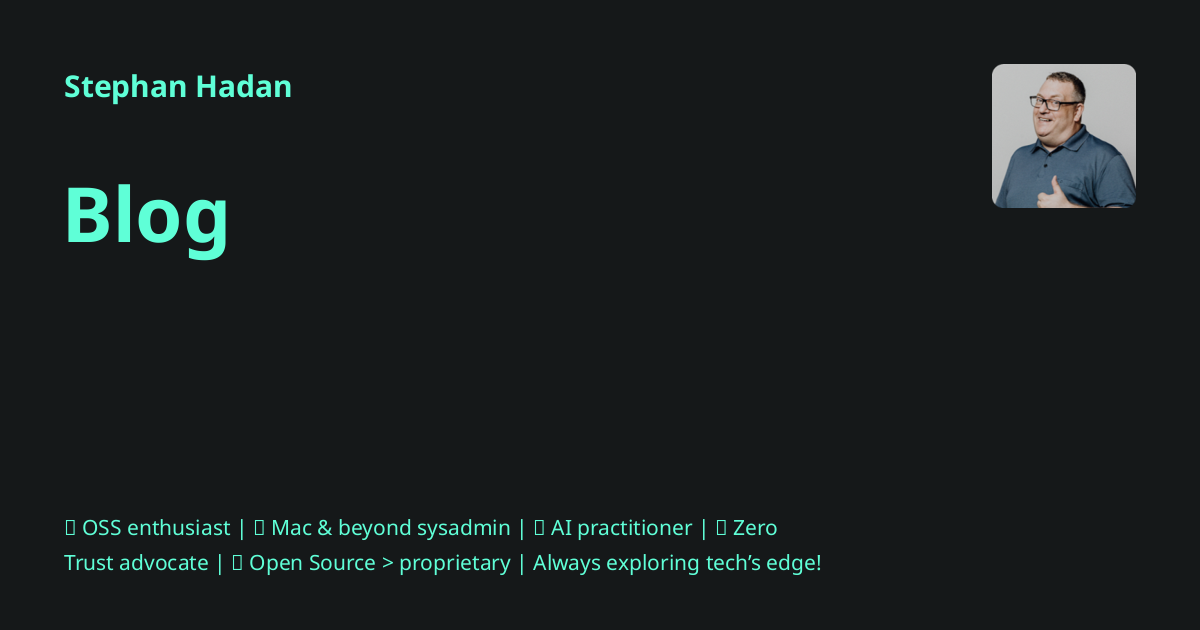Click the Trust advocate text
This screenshot has width=1200, height=630.
point(136,563)
